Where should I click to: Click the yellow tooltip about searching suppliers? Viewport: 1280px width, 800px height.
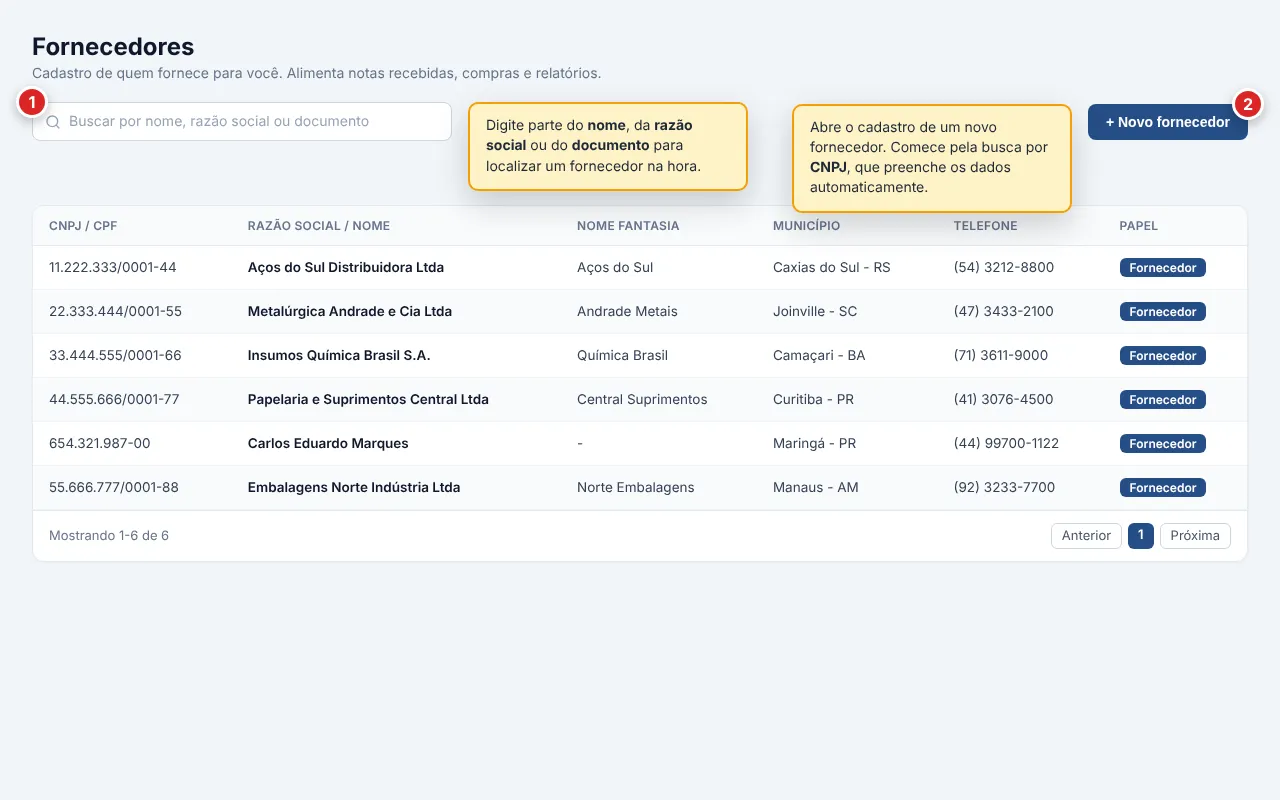pos(608,146)
